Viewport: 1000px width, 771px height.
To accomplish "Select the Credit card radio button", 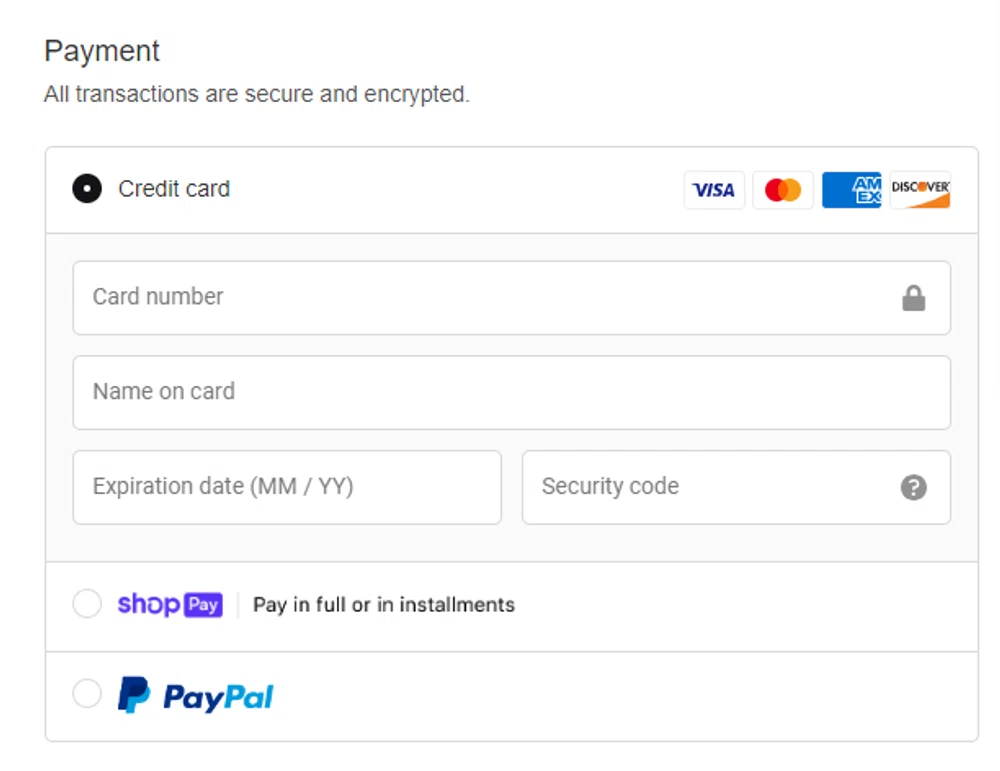I will coord(87,189).
